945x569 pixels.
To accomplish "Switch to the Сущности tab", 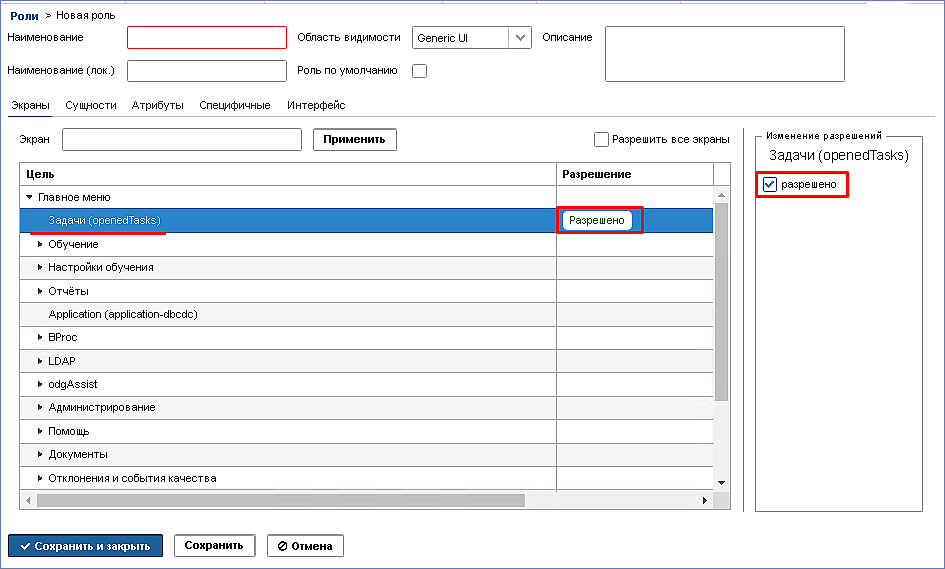I will 91,105.
